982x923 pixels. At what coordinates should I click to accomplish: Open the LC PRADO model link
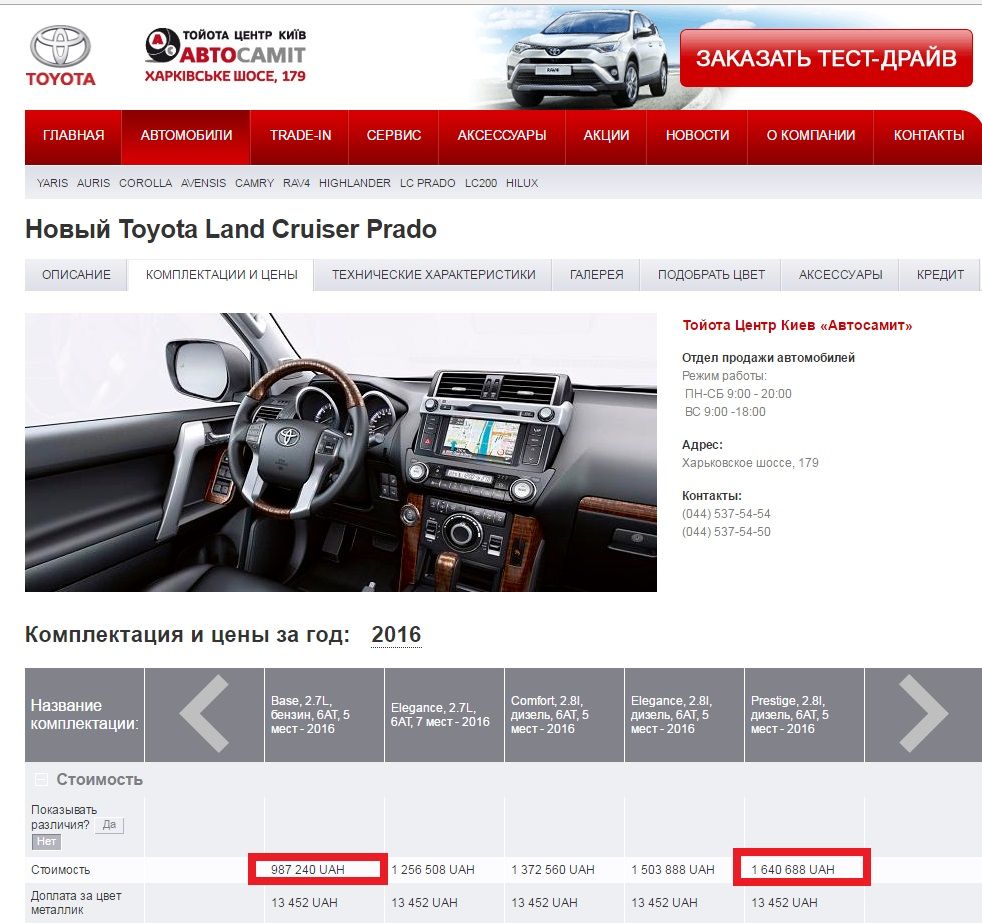[x=427, y=184]
